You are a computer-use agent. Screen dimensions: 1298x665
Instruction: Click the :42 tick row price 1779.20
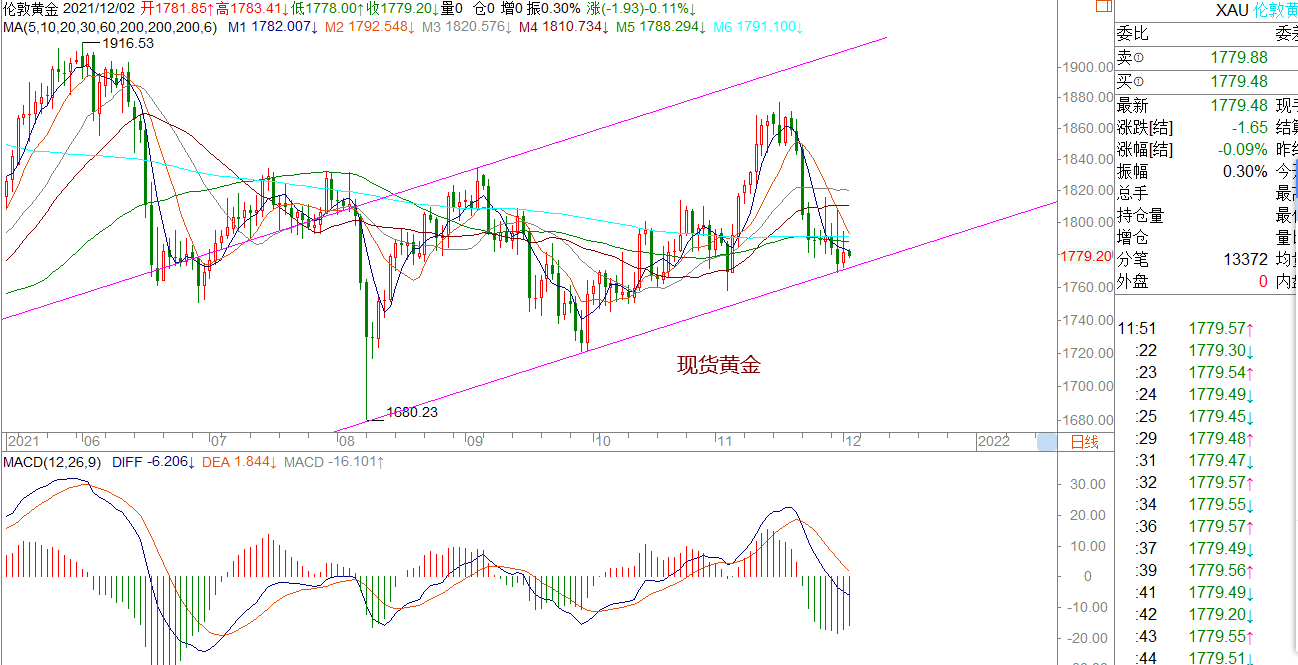click(1217, 614)
